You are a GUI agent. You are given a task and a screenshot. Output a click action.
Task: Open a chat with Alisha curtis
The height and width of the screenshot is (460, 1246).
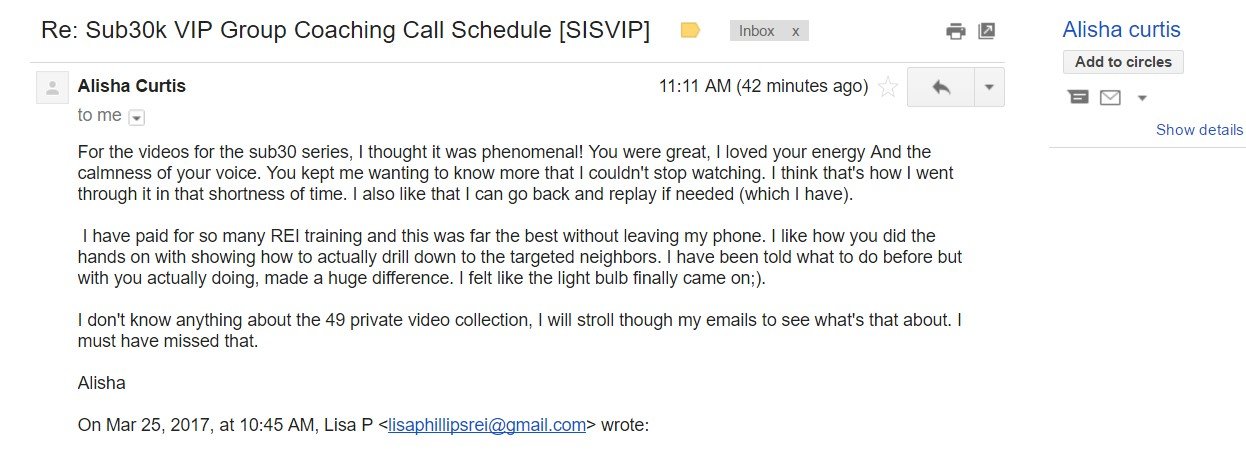click(1078, 97)
